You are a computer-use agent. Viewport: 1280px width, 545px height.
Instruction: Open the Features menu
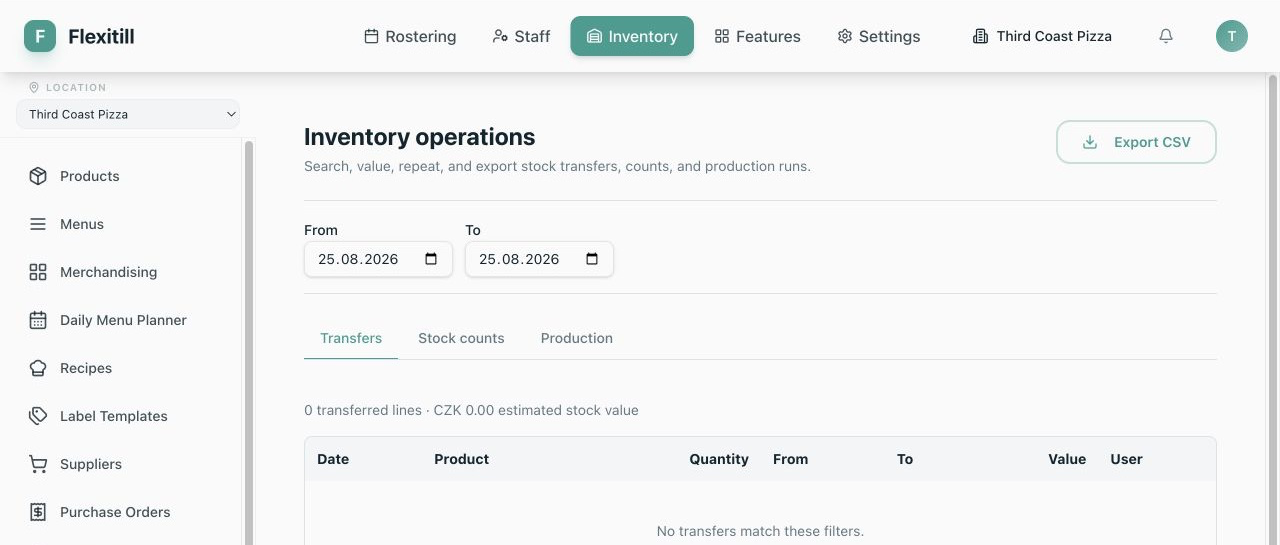coord(757,36)
